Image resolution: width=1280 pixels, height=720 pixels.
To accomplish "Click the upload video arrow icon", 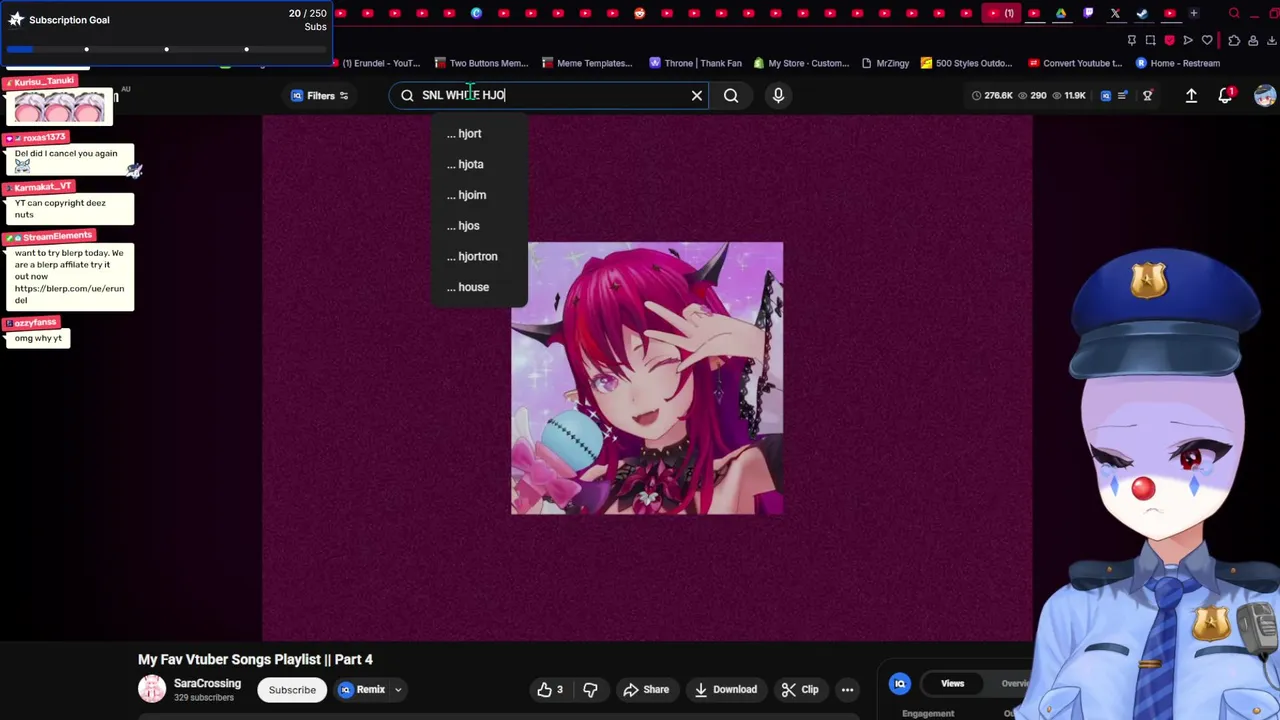I will point(1191,95).
